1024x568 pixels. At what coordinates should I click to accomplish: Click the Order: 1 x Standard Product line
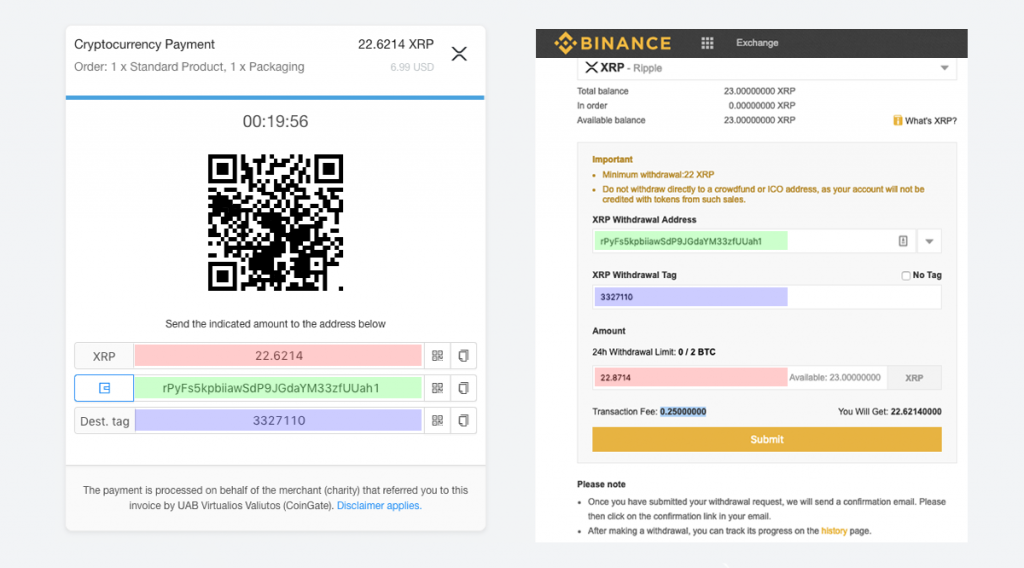pos(189,67)
